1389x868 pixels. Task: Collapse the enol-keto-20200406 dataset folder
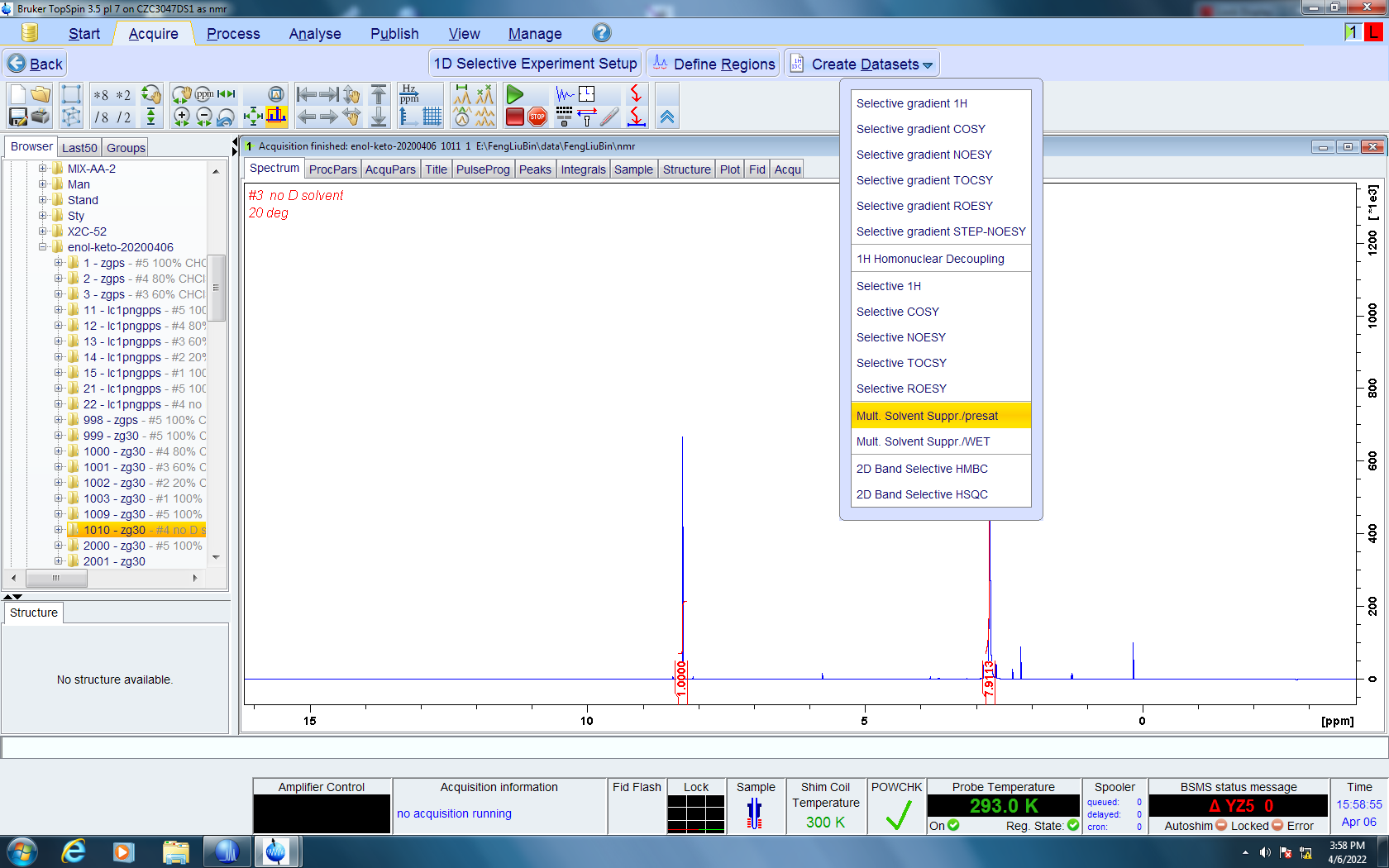[43, 247]
